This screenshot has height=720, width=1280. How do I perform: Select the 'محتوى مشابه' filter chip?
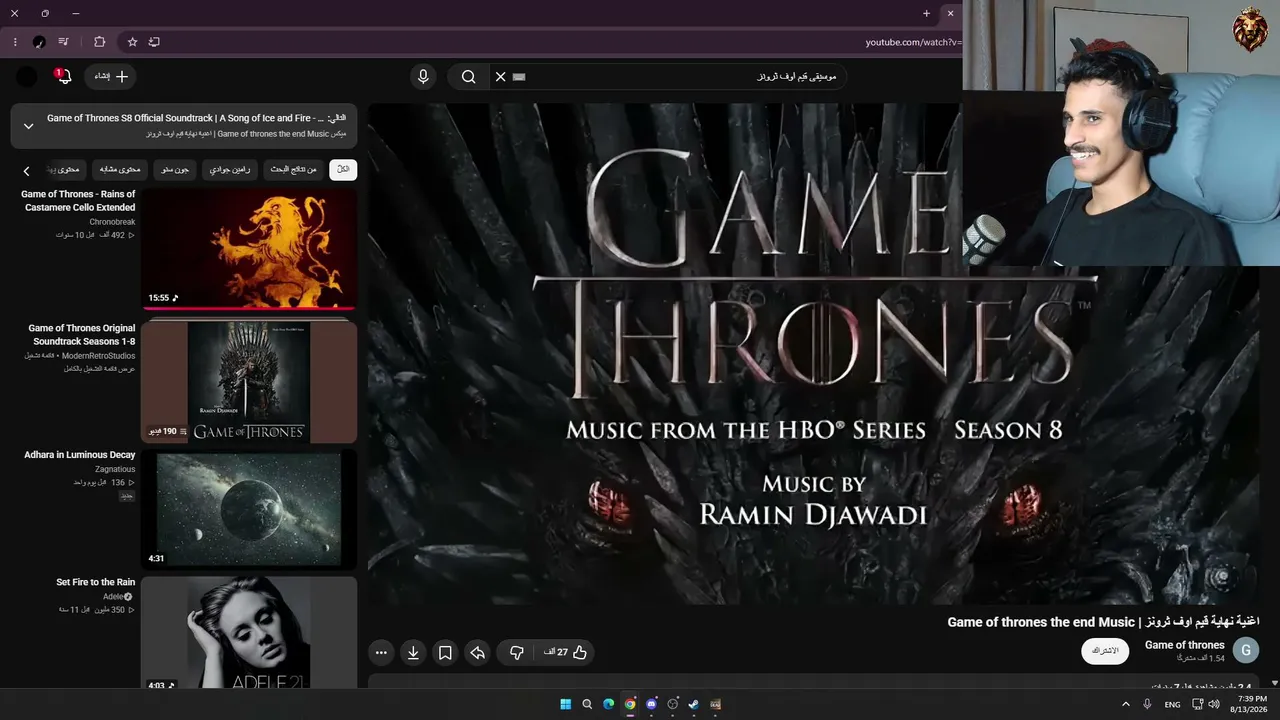[x=120, y=170]
